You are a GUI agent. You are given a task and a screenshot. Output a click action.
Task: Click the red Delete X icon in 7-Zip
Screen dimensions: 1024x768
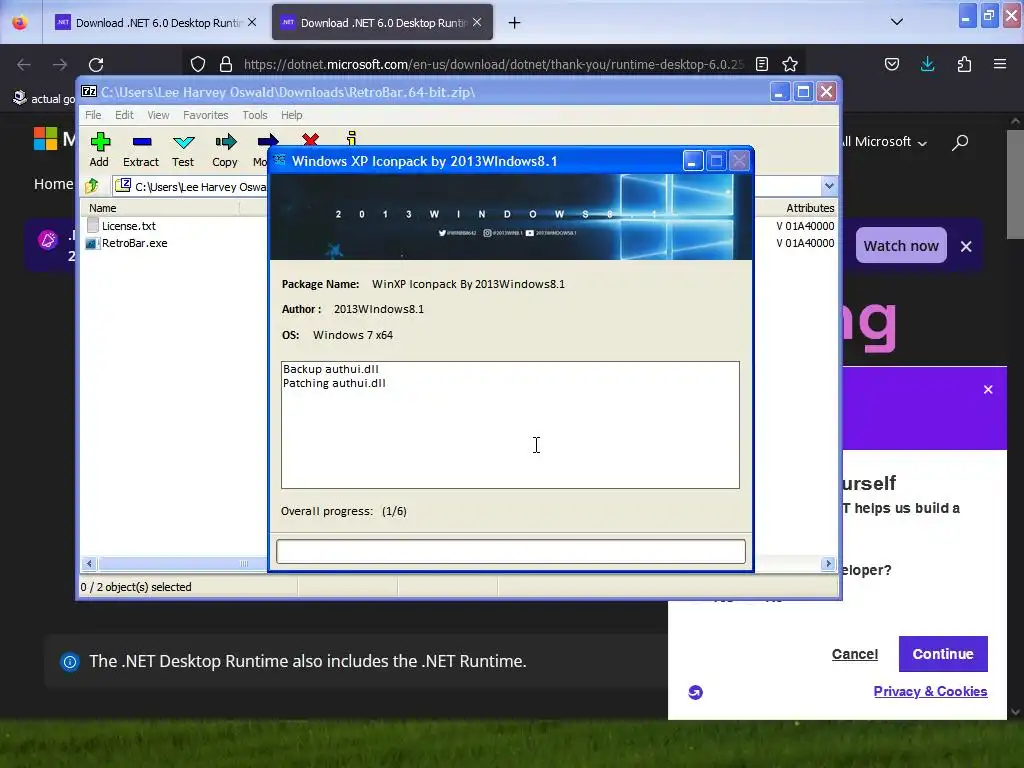(x=311, y=139)
